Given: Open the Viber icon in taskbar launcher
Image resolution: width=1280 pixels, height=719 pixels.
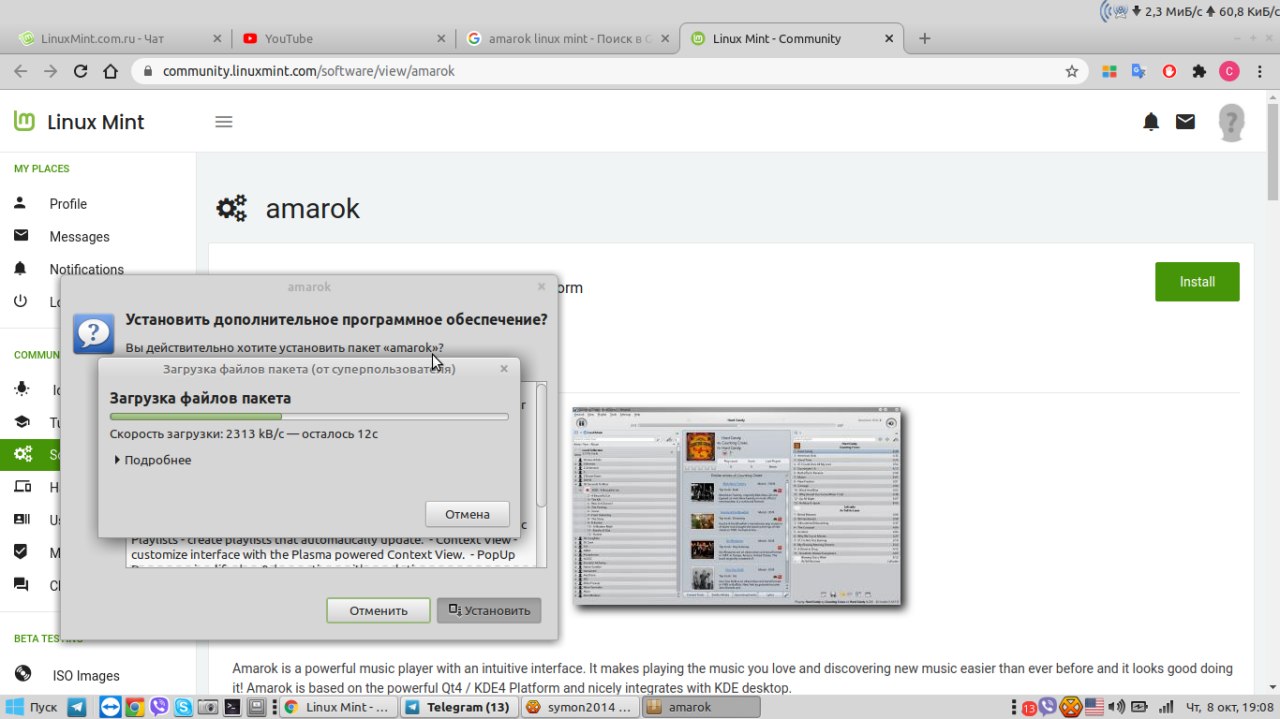Looking at the screenshot, I should coord(158,707).
